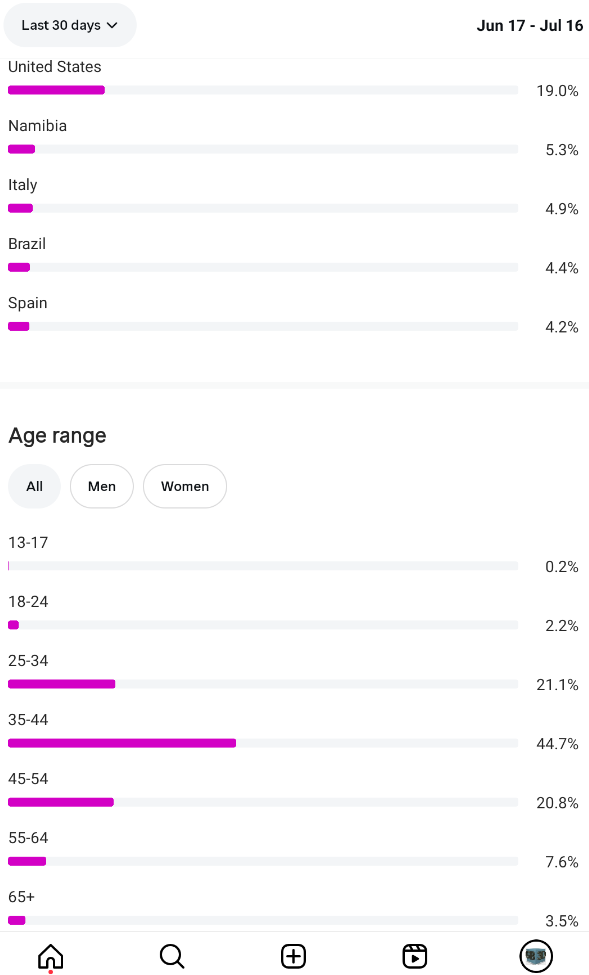This screenshot has width=589, height=975.
Task: Click the 35-44 age range bar
Action: [262, 743]
